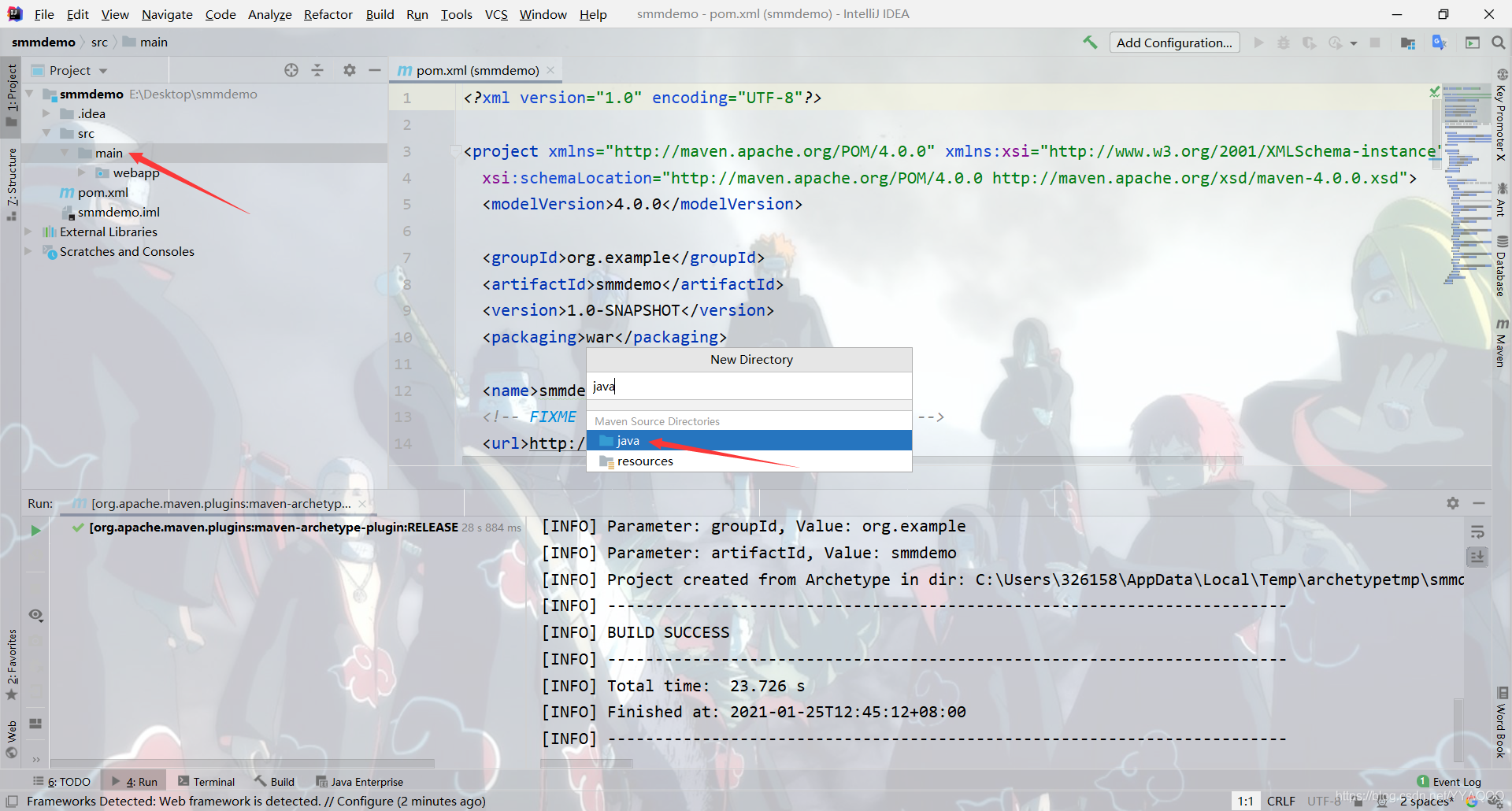The image size is (1512, 811).
Task: Click the Google icon in the status bar
Action: pyautogui.click(x=1472, y=802)
